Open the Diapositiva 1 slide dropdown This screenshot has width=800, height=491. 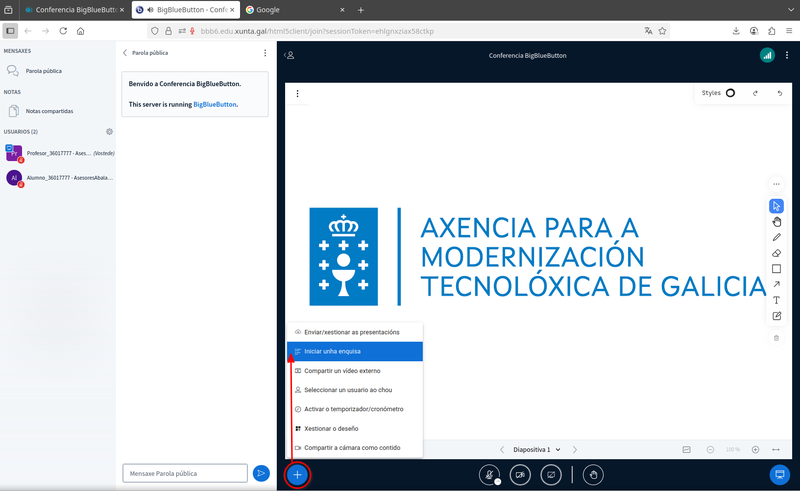click(x=537, y=450)
